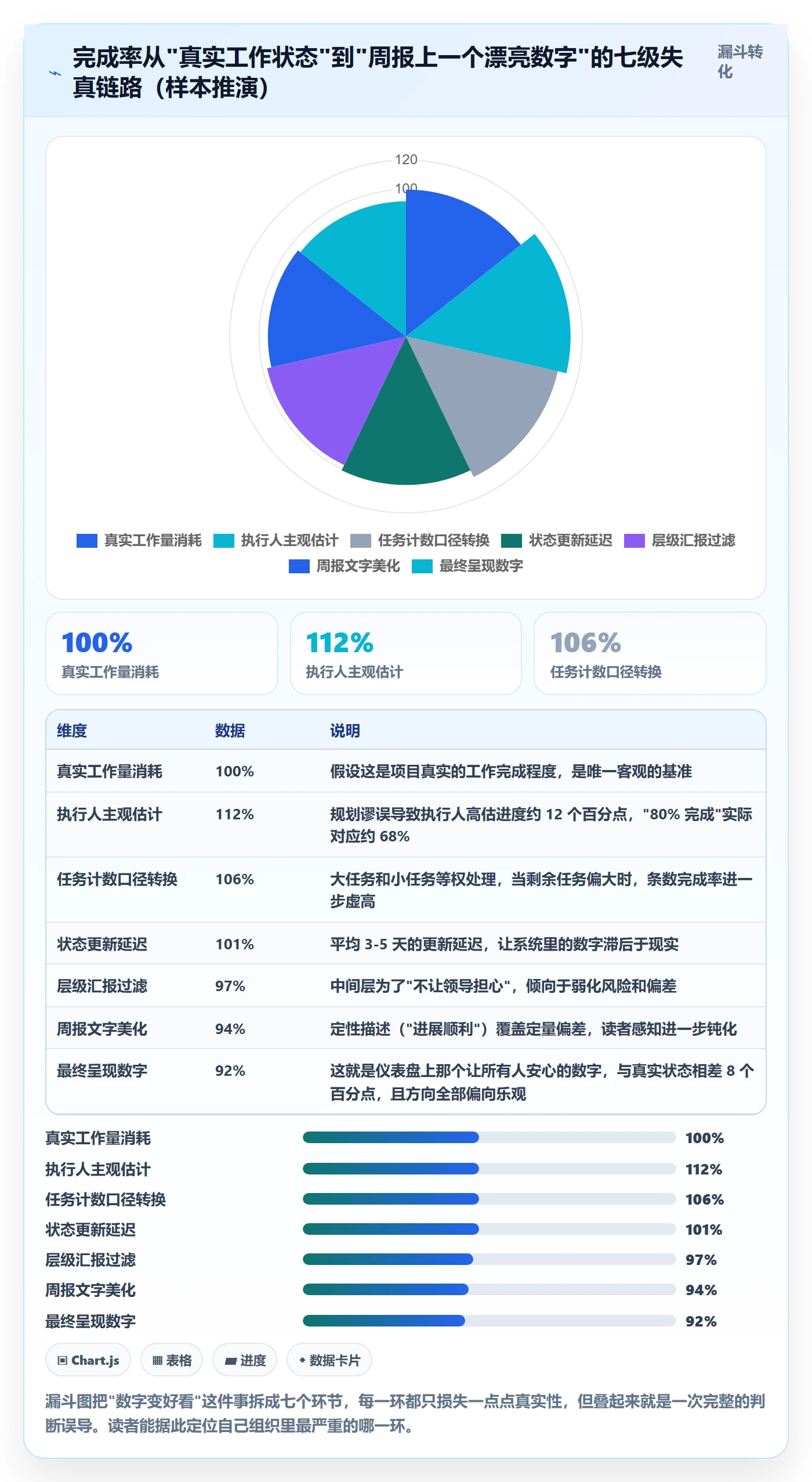Click the description starting with 中间层为了
This screenshot has height=1482, width=812.
(x=503, y=986)
